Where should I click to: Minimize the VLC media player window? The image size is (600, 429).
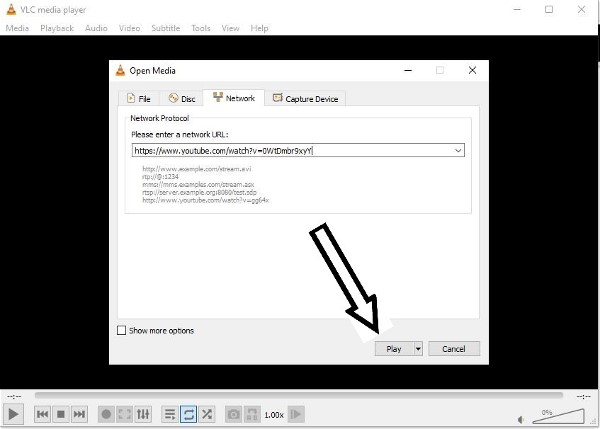[x=517, y=9]
